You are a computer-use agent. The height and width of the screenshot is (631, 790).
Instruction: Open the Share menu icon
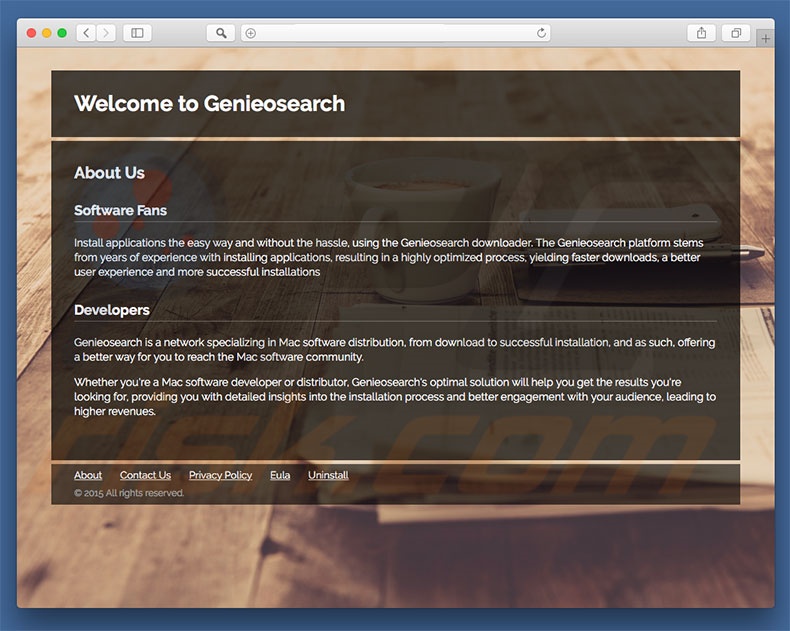[x=701, y=33]
